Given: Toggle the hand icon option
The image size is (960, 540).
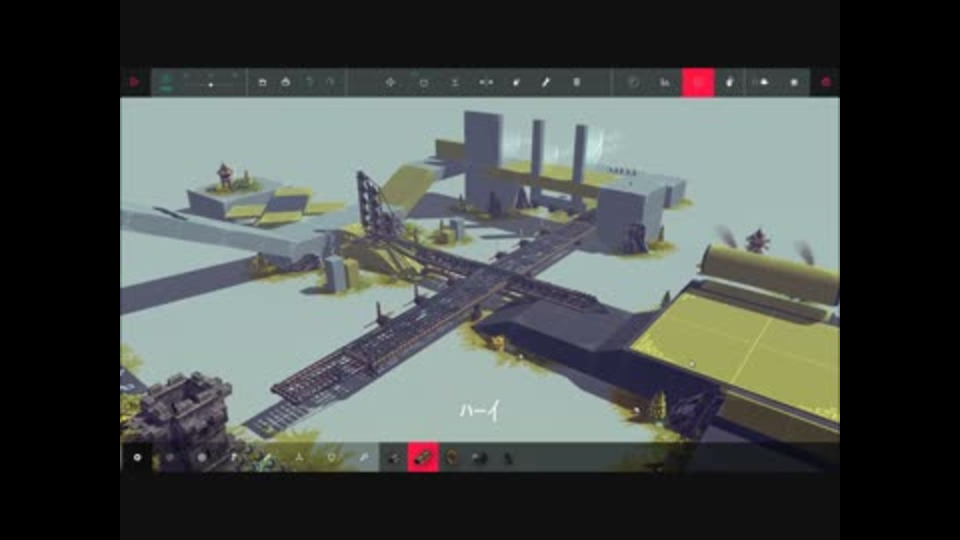Looking at the screenshot, I should click(x=730, y=82).
